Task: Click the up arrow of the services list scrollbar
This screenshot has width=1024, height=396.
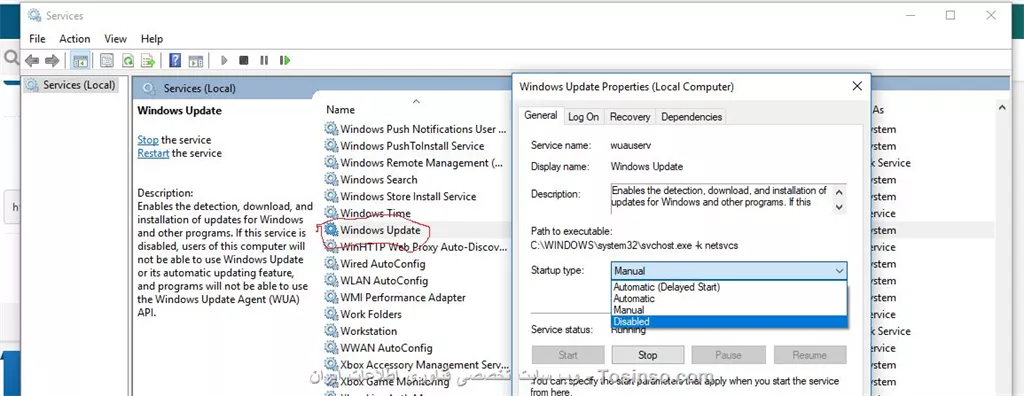Action: tap(1001, 107)
